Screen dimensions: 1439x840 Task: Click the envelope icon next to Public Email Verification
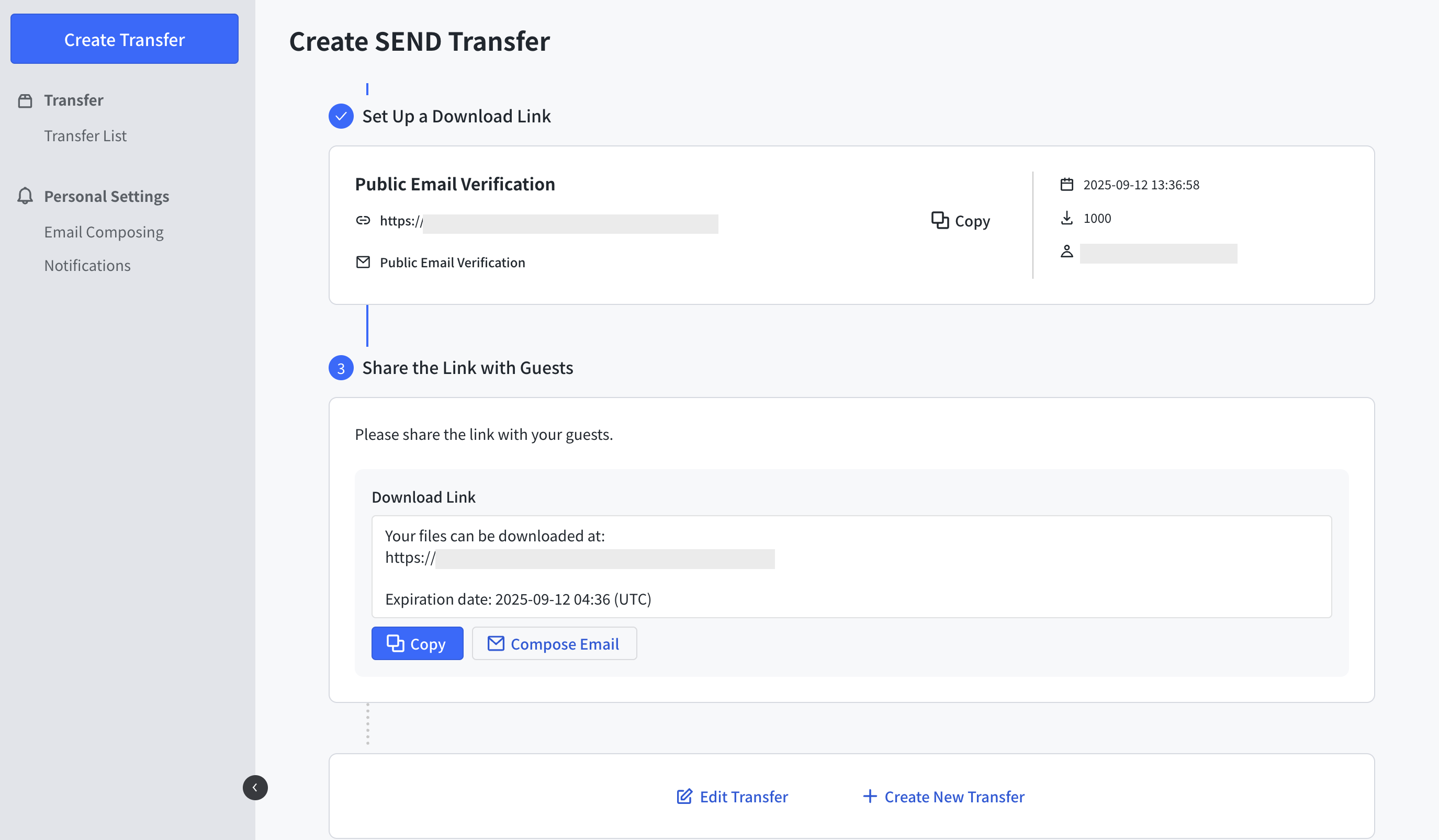(x=364, y=262)
